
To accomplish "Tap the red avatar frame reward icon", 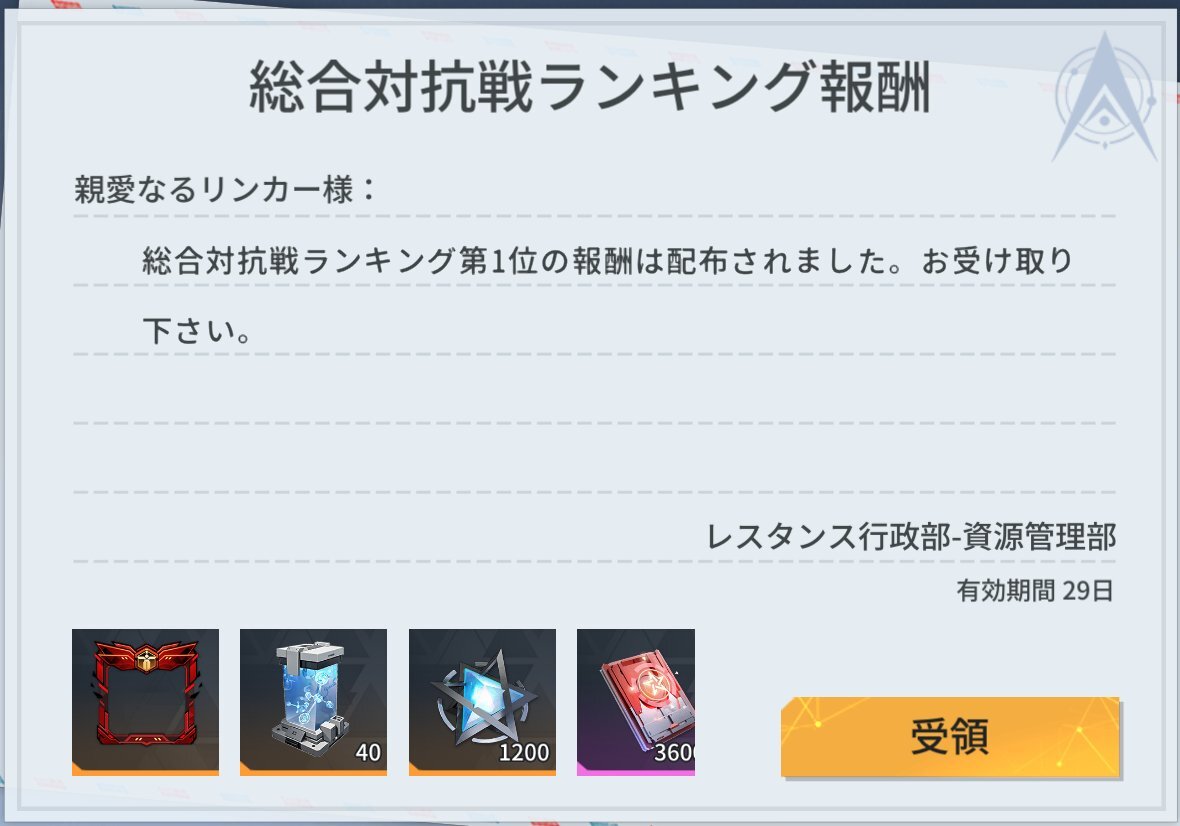I will click(145, 702).
